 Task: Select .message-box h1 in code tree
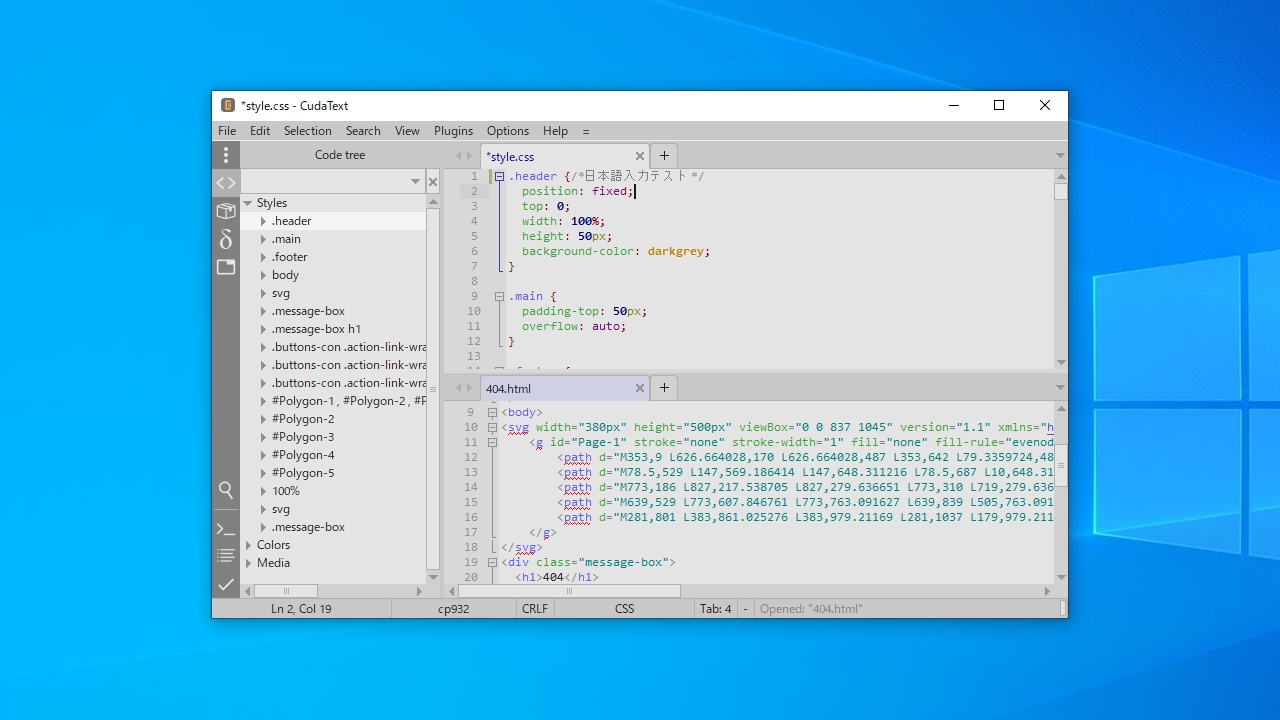[x=316, y=329]
